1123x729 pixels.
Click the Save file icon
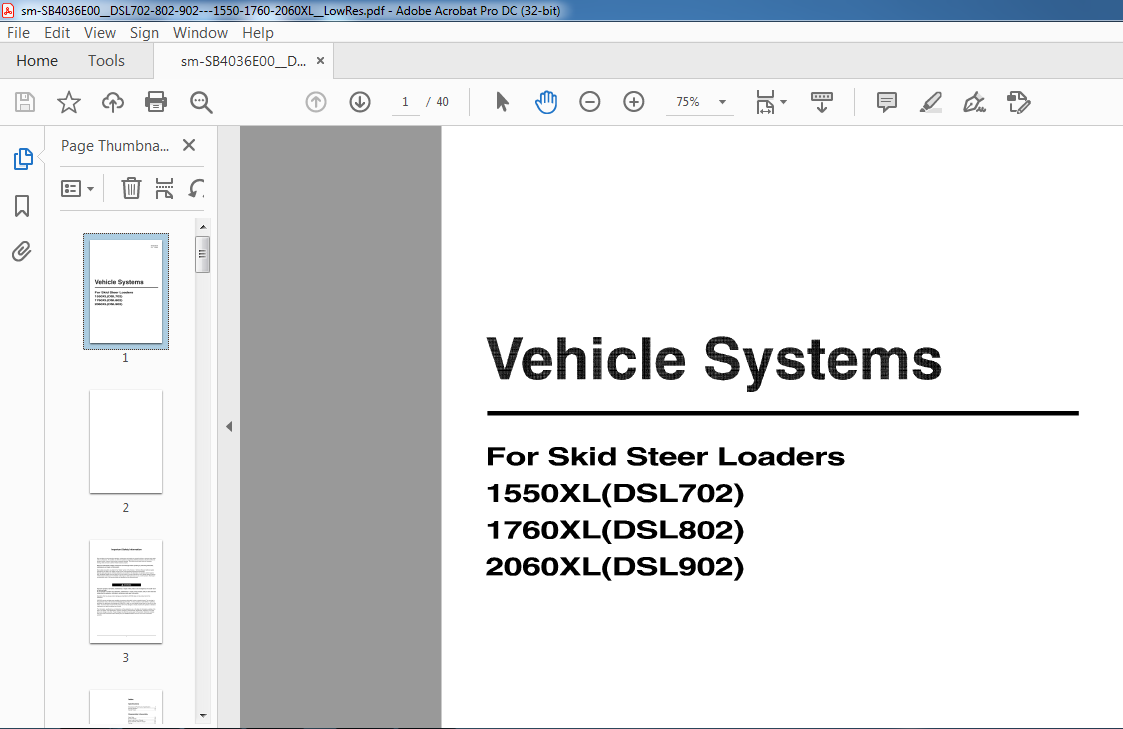(25, 102)
